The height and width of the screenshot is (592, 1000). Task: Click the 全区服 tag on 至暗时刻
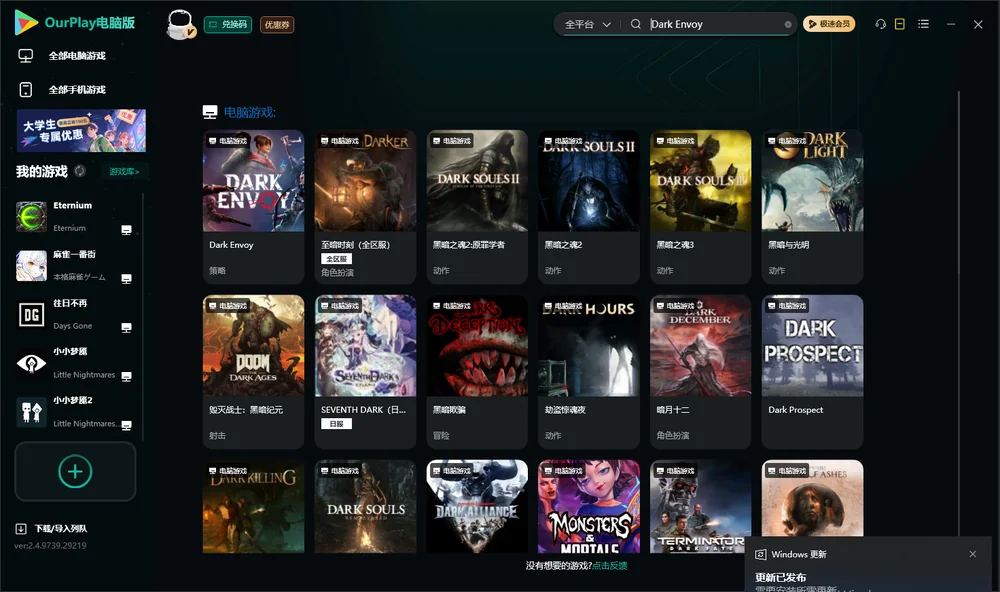(x=336, y=258)
